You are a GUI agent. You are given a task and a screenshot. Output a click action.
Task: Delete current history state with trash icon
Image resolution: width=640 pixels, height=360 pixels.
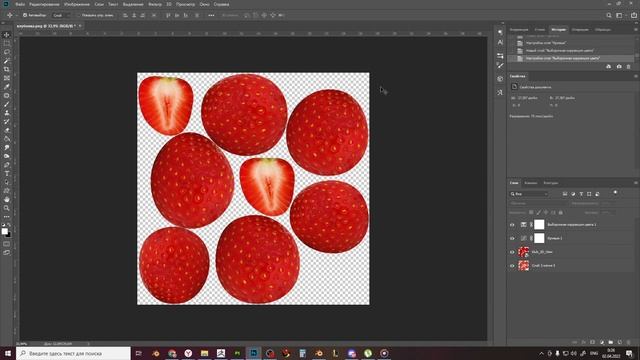(x=629, y=67)
